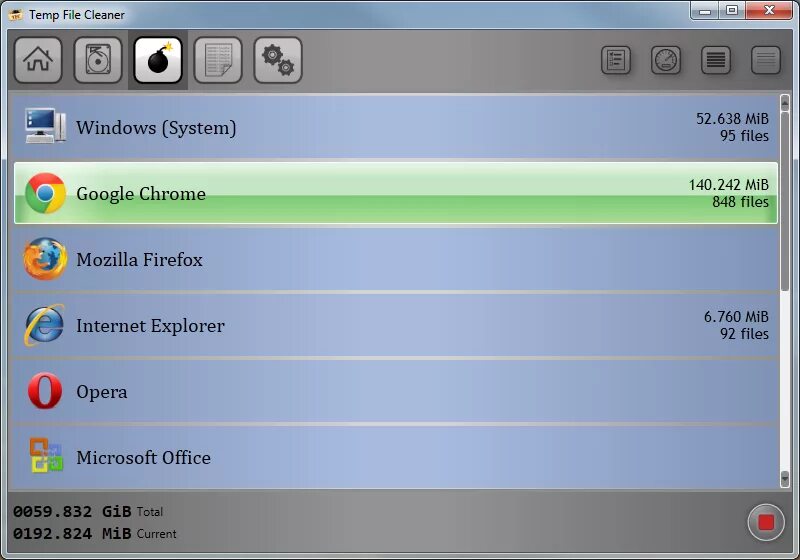
Task: Select the compact faded list view
Action: tap(766, 60)
